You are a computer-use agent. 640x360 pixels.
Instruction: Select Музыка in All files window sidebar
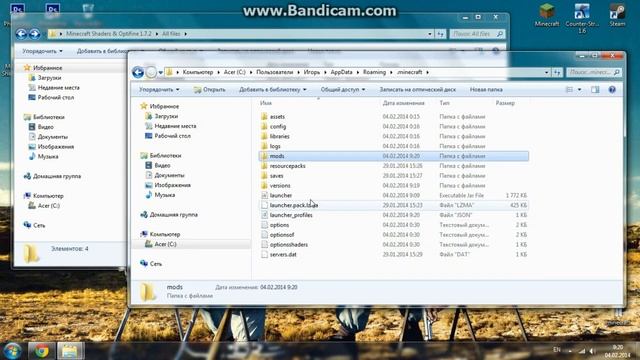tap(48, 156)
